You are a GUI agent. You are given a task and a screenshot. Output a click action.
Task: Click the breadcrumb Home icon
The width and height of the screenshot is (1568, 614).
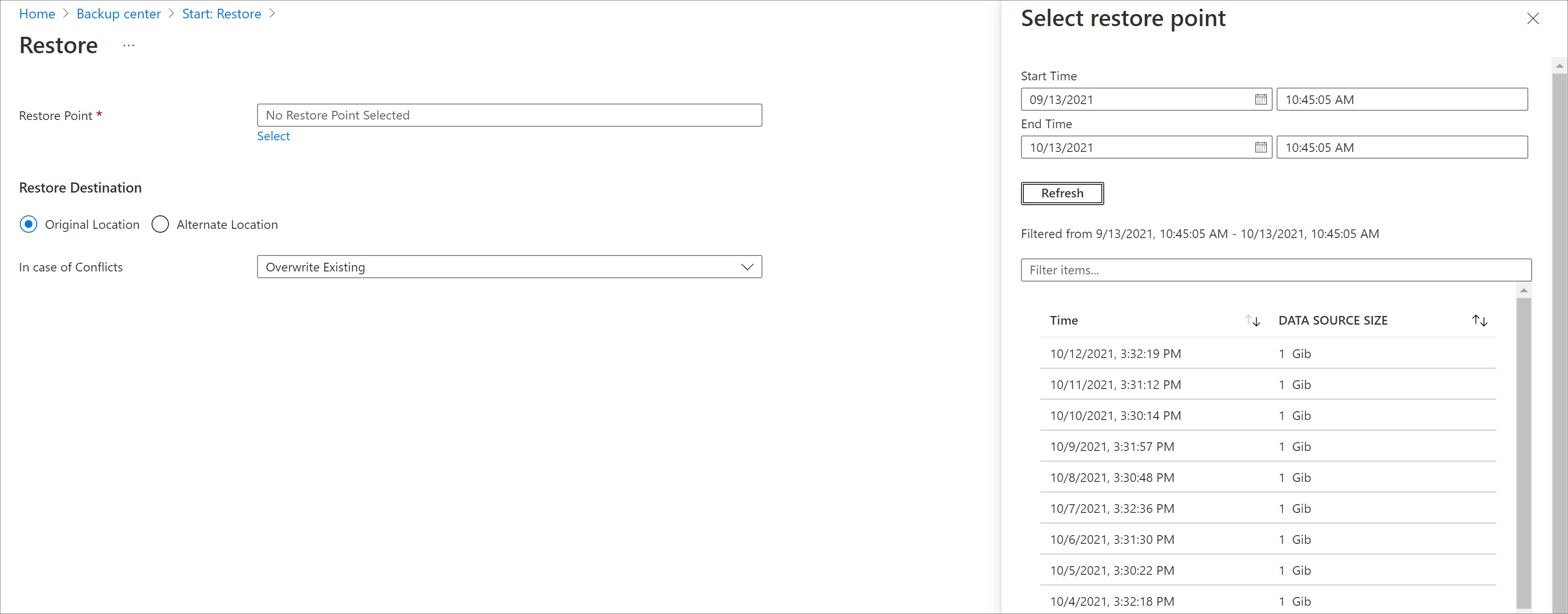pos(36,14)
